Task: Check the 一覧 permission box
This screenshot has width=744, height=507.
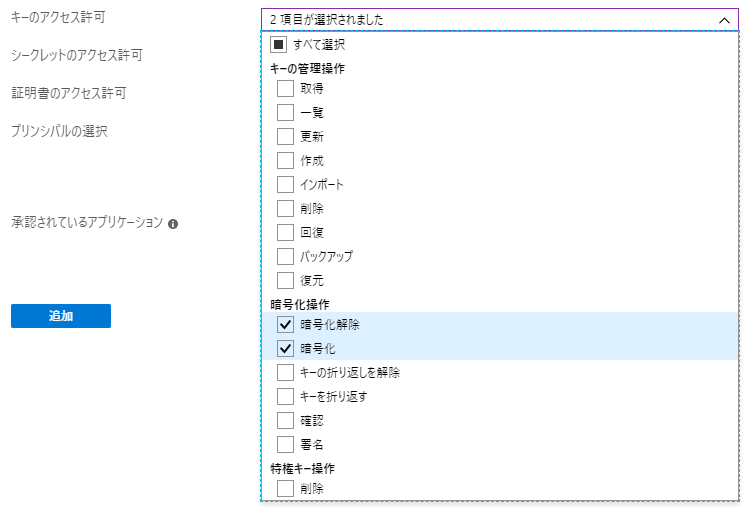Action: point(286,112)
